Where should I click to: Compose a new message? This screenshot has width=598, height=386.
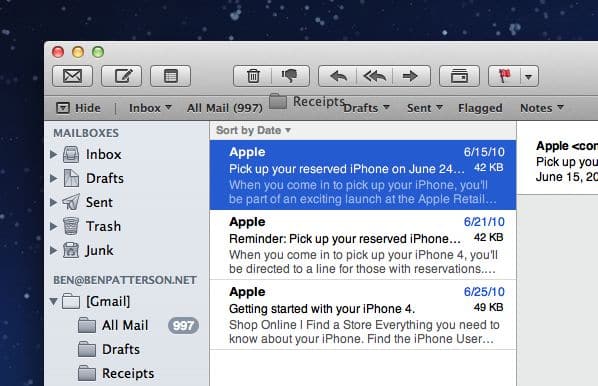121,76
